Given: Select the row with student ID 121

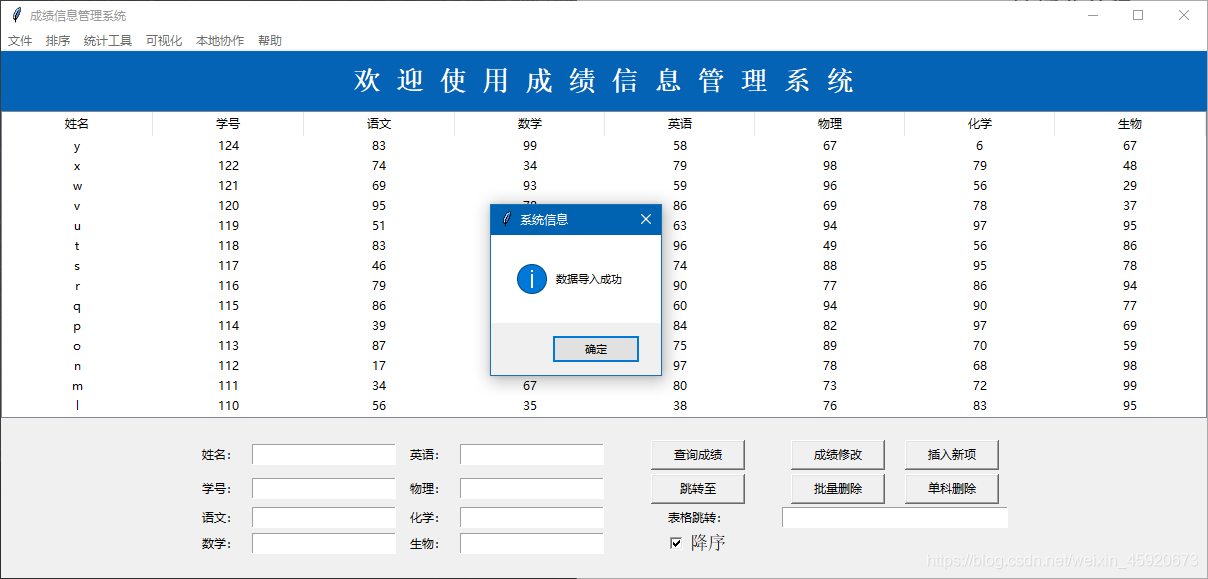Looking at the screenshot, I should [604, 186].
